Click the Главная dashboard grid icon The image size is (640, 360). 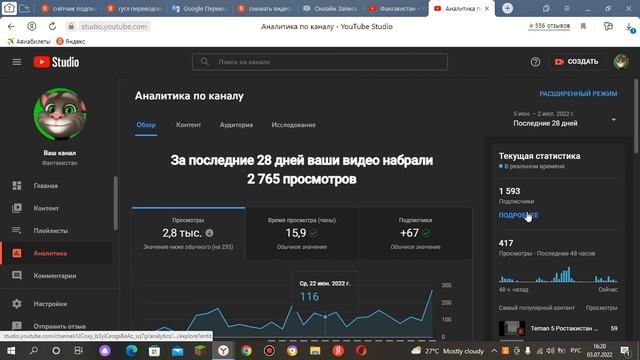17,186
